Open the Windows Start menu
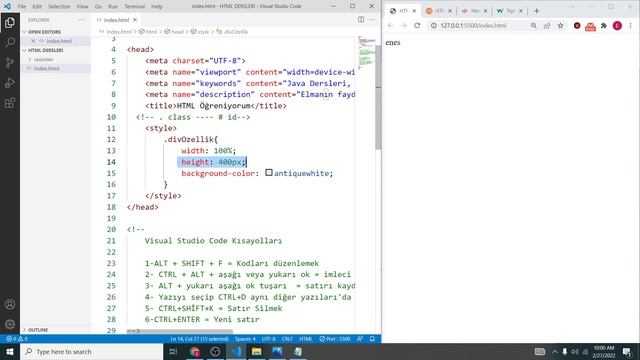 click(10, 351)
